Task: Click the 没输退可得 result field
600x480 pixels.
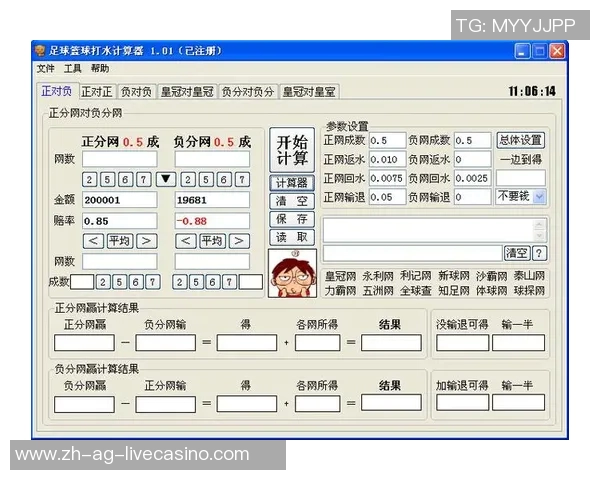Action: (462, 343)
